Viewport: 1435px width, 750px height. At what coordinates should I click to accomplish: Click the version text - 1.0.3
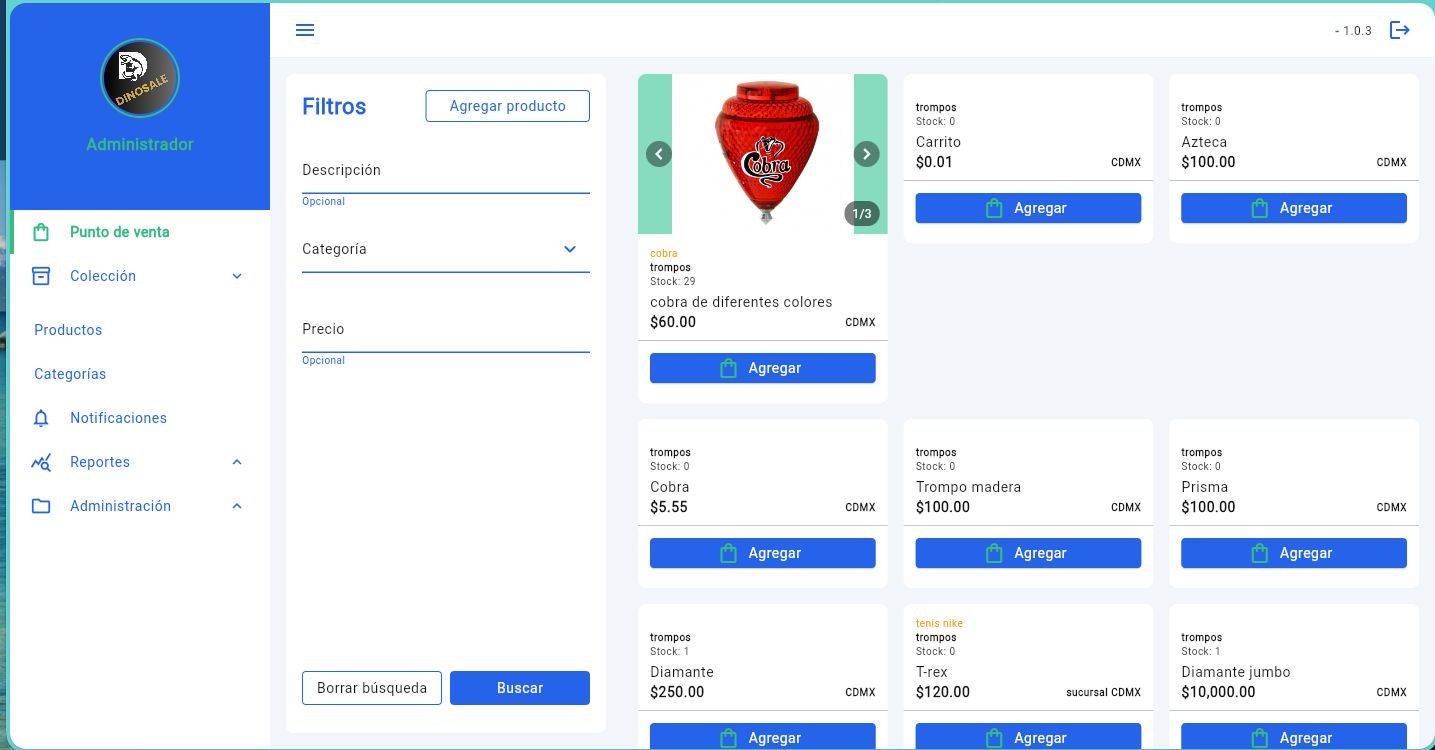tap(1353, 31)
